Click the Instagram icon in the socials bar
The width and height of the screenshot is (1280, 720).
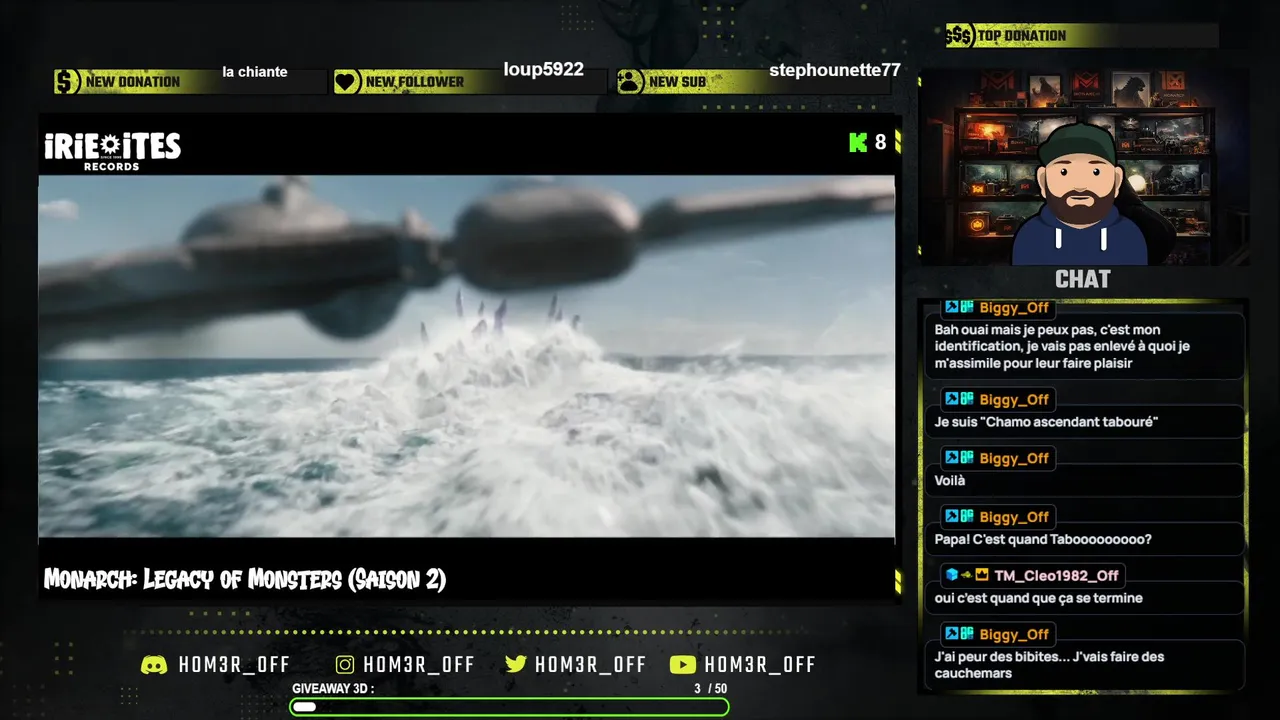pos(345,665)
